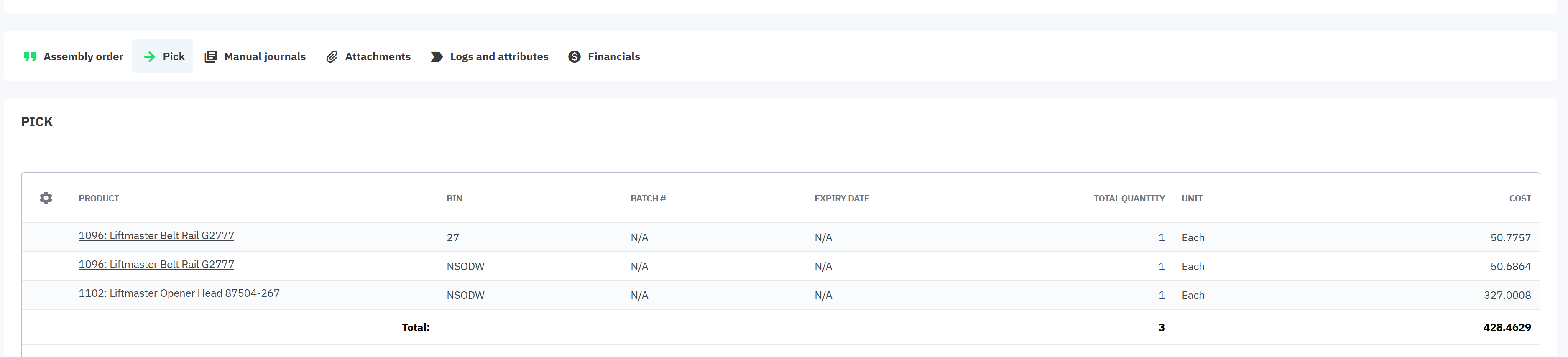Viewport: 1568px width, 357px height.
Task: Click the paperclip icon for Attachments
Action: click(332, 56)
